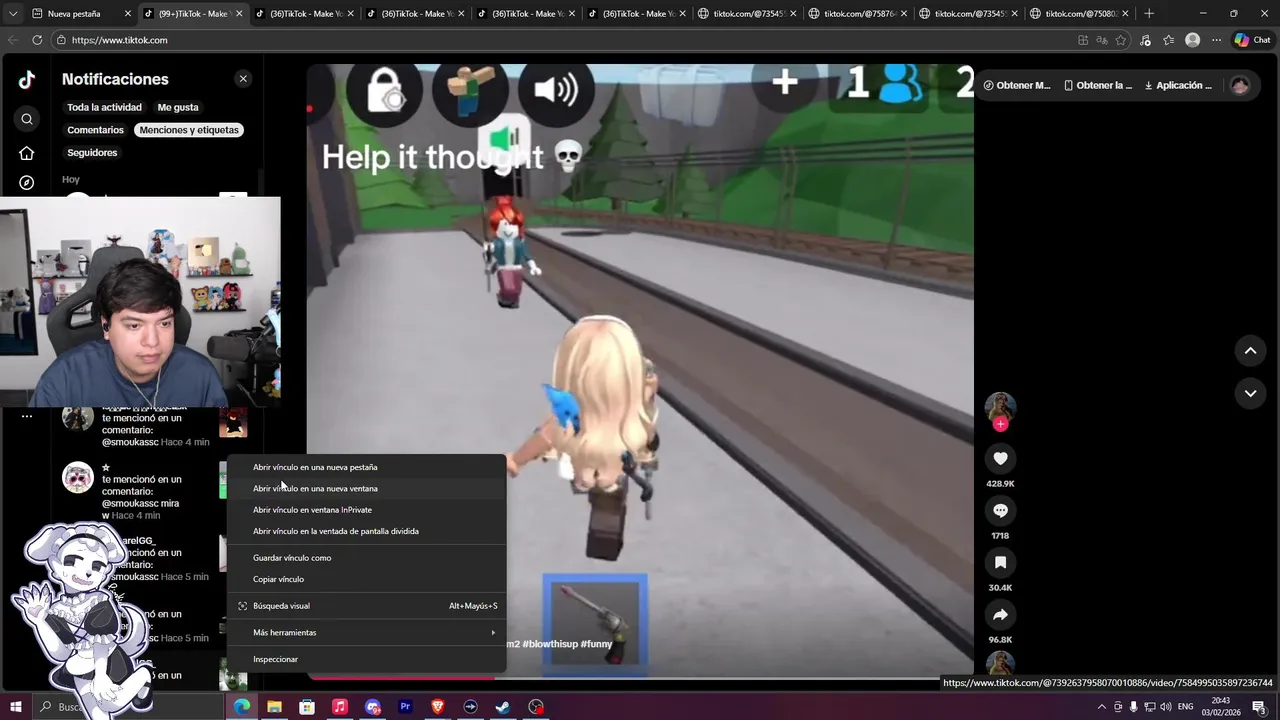Open the sidebar three-dots More menu

click(27, 416)
